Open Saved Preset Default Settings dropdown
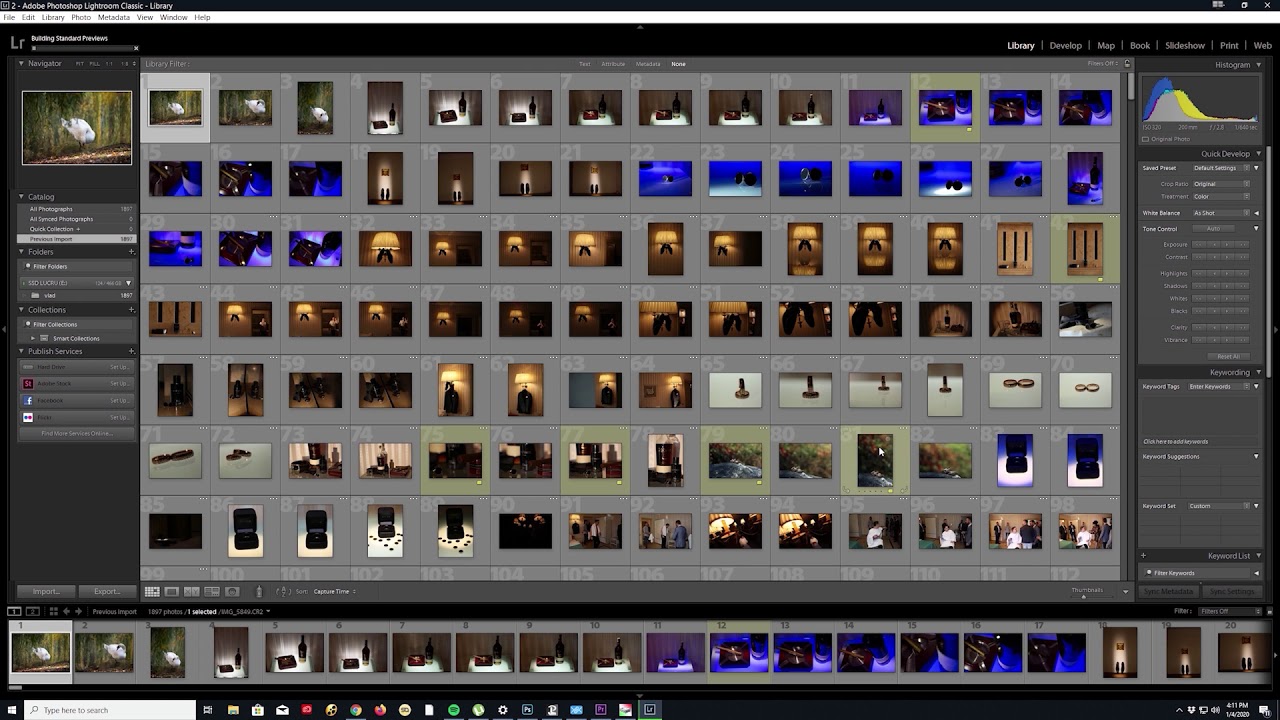The image size is (1280, 720). pyautogui.click(x=1221, y=168)
